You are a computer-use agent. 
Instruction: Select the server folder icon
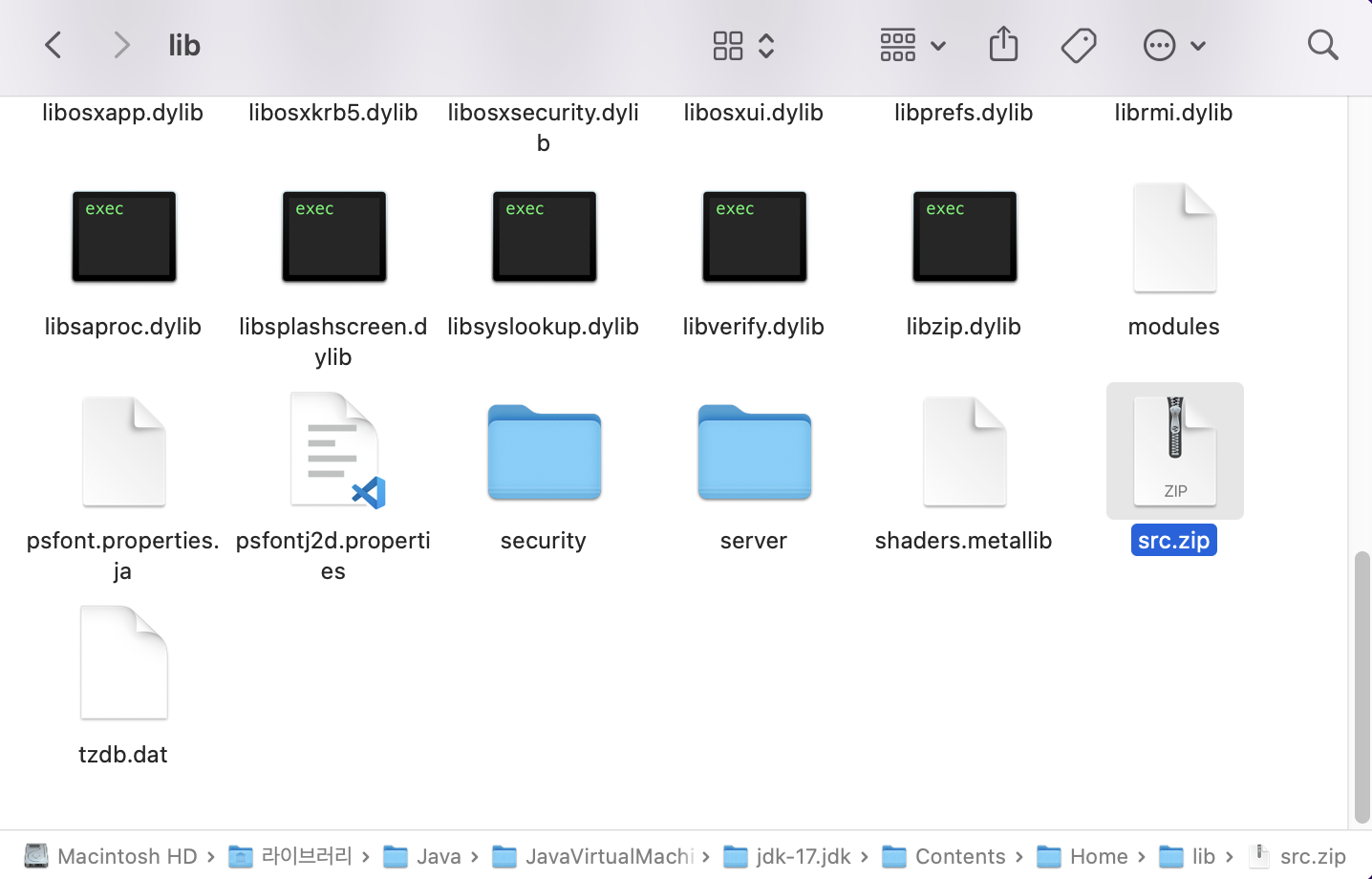click(x=755, y=452)
